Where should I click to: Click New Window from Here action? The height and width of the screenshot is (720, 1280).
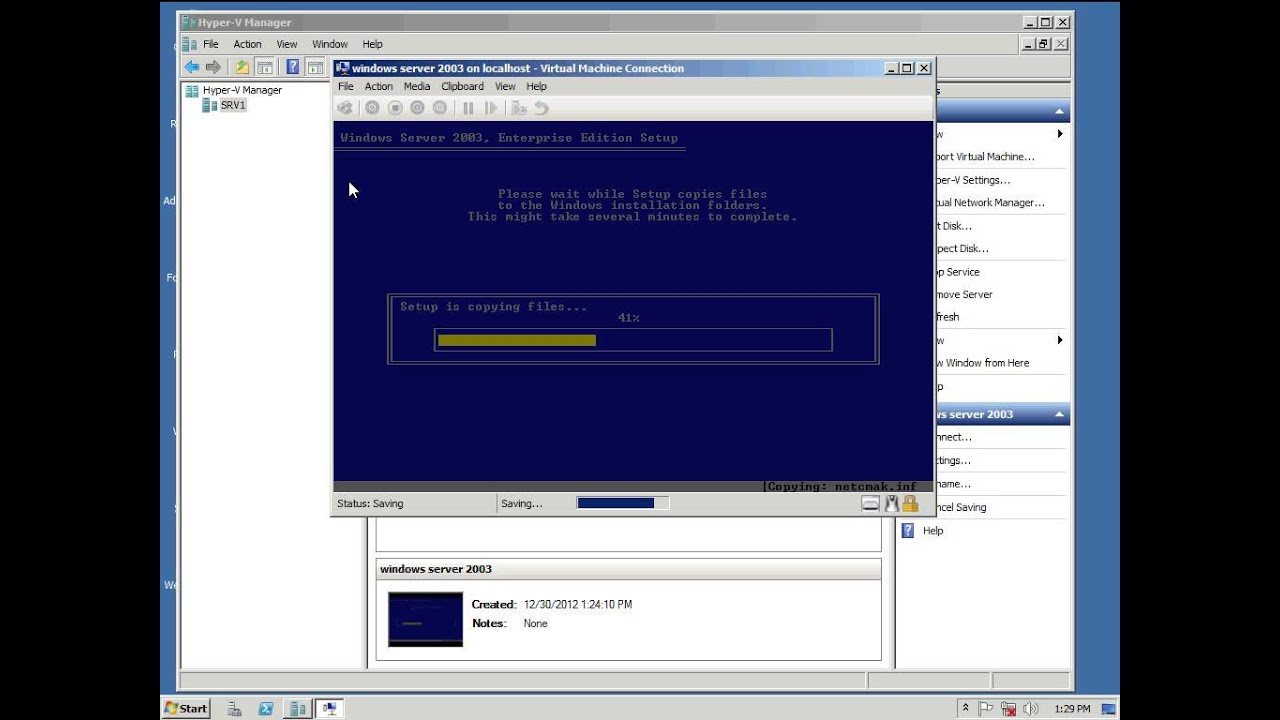(x=982, y=363)
